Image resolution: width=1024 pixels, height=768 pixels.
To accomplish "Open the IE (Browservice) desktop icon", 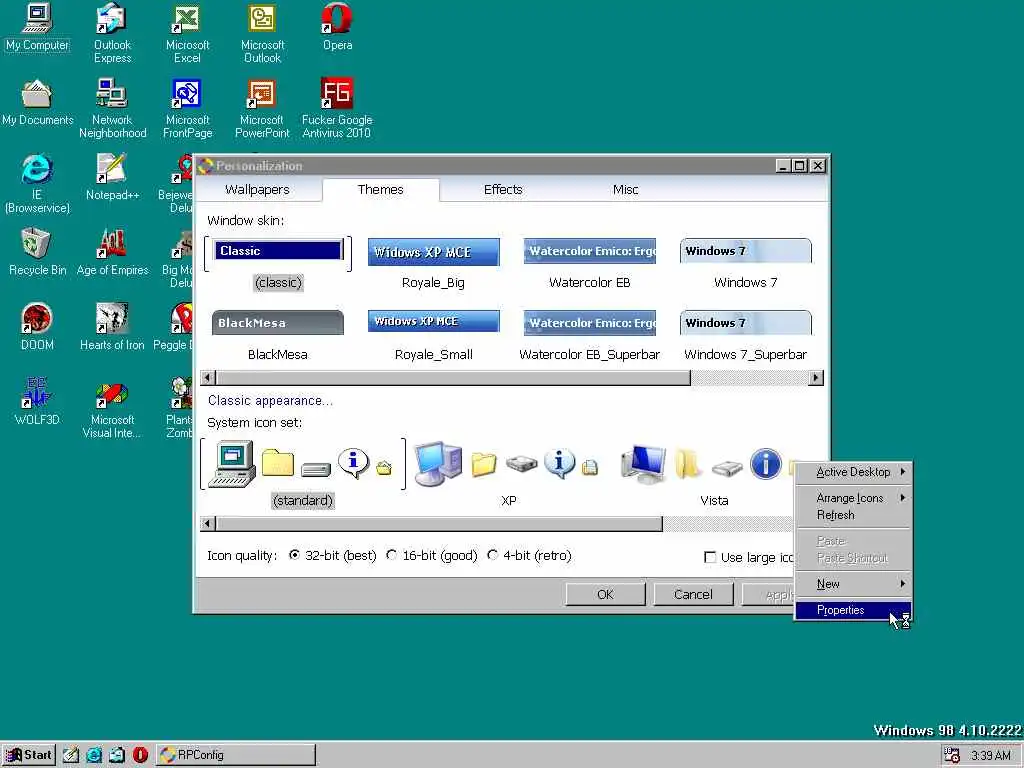I will pyautogui.click(x=37, y=184).
